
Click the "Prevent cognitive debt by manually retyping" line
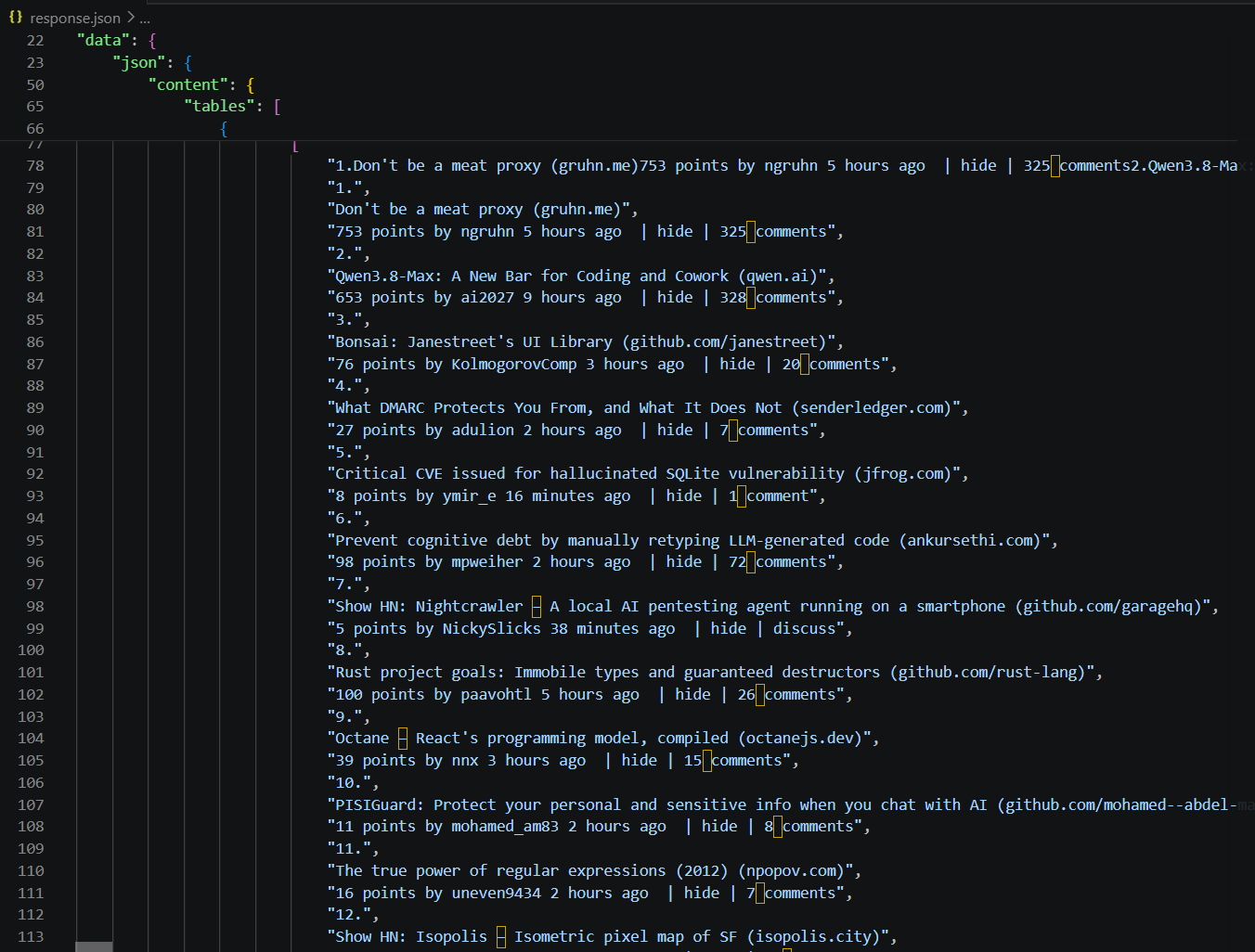[692, 541]
